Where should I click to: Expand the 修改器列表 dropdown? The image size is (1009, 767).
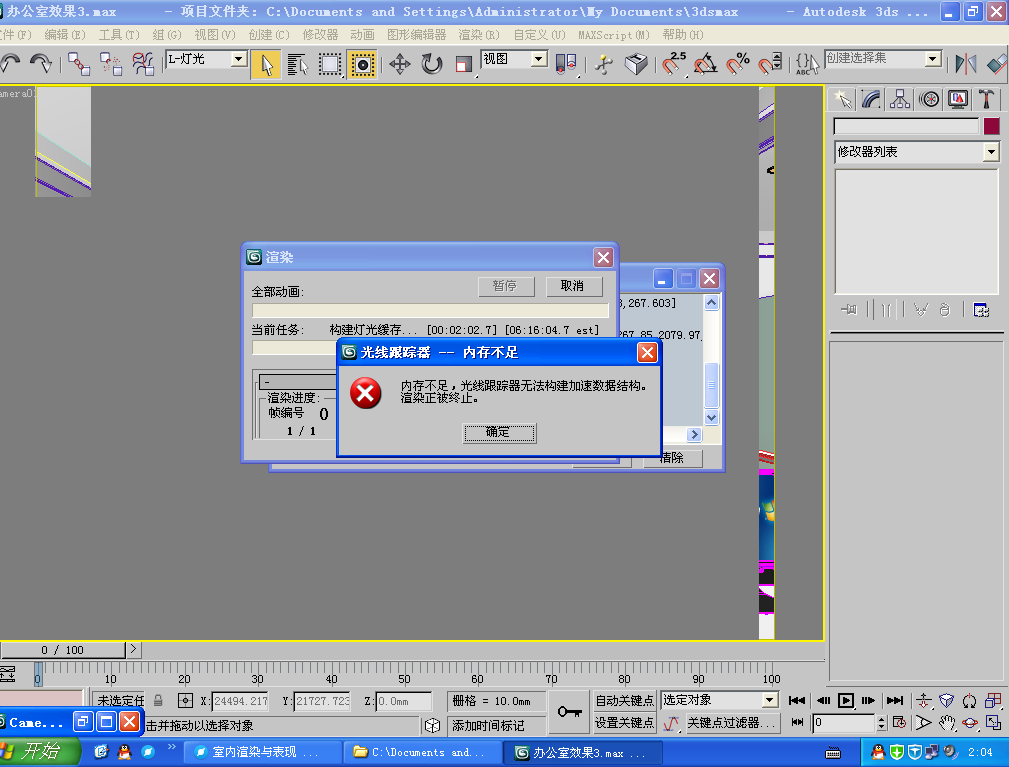pyautogui.click(x=991, y=152)
